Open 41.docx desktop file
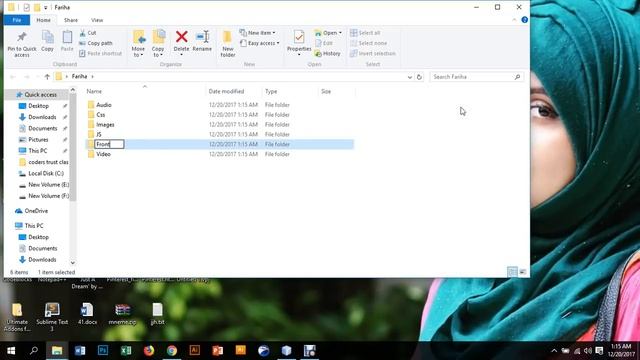 tap(87, 313)
